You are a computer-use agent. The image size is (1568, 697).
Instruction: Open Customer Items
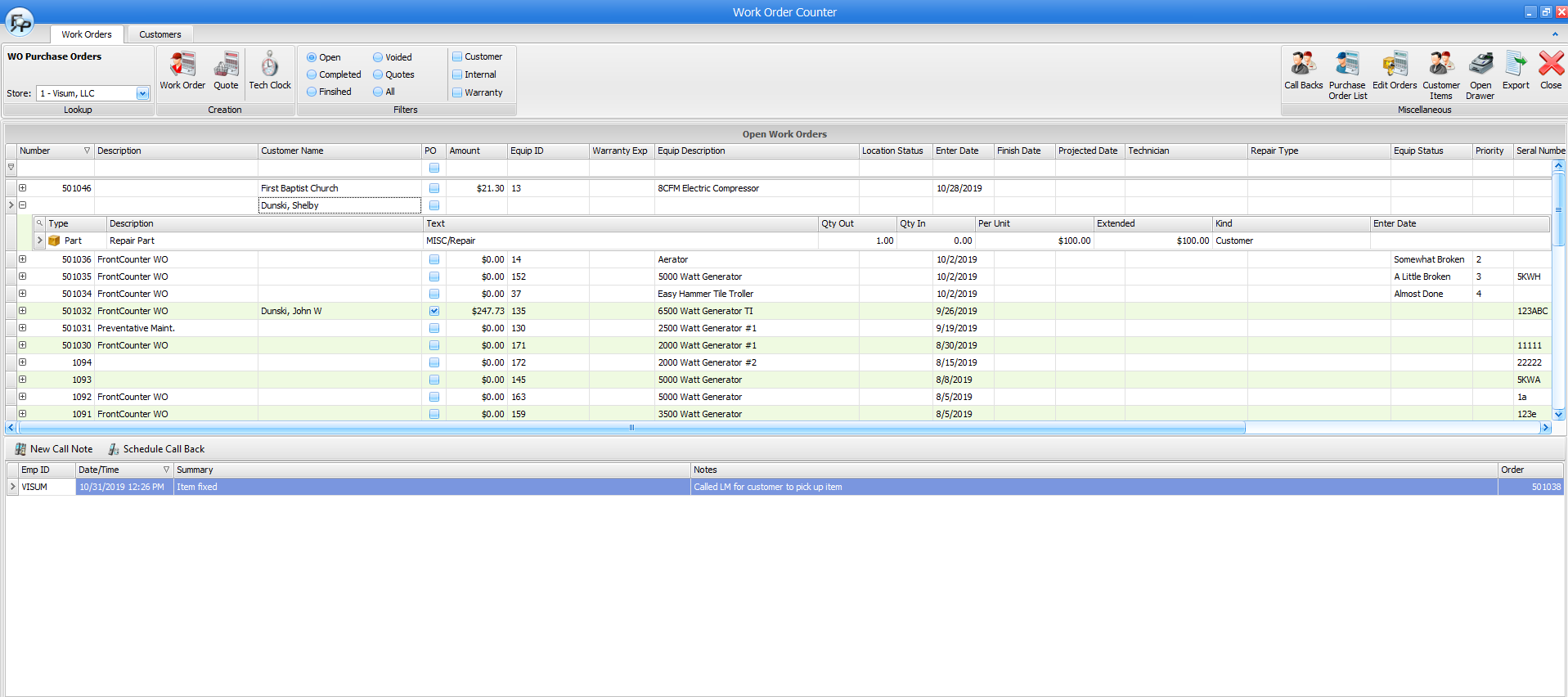[x=1440, y=75]
